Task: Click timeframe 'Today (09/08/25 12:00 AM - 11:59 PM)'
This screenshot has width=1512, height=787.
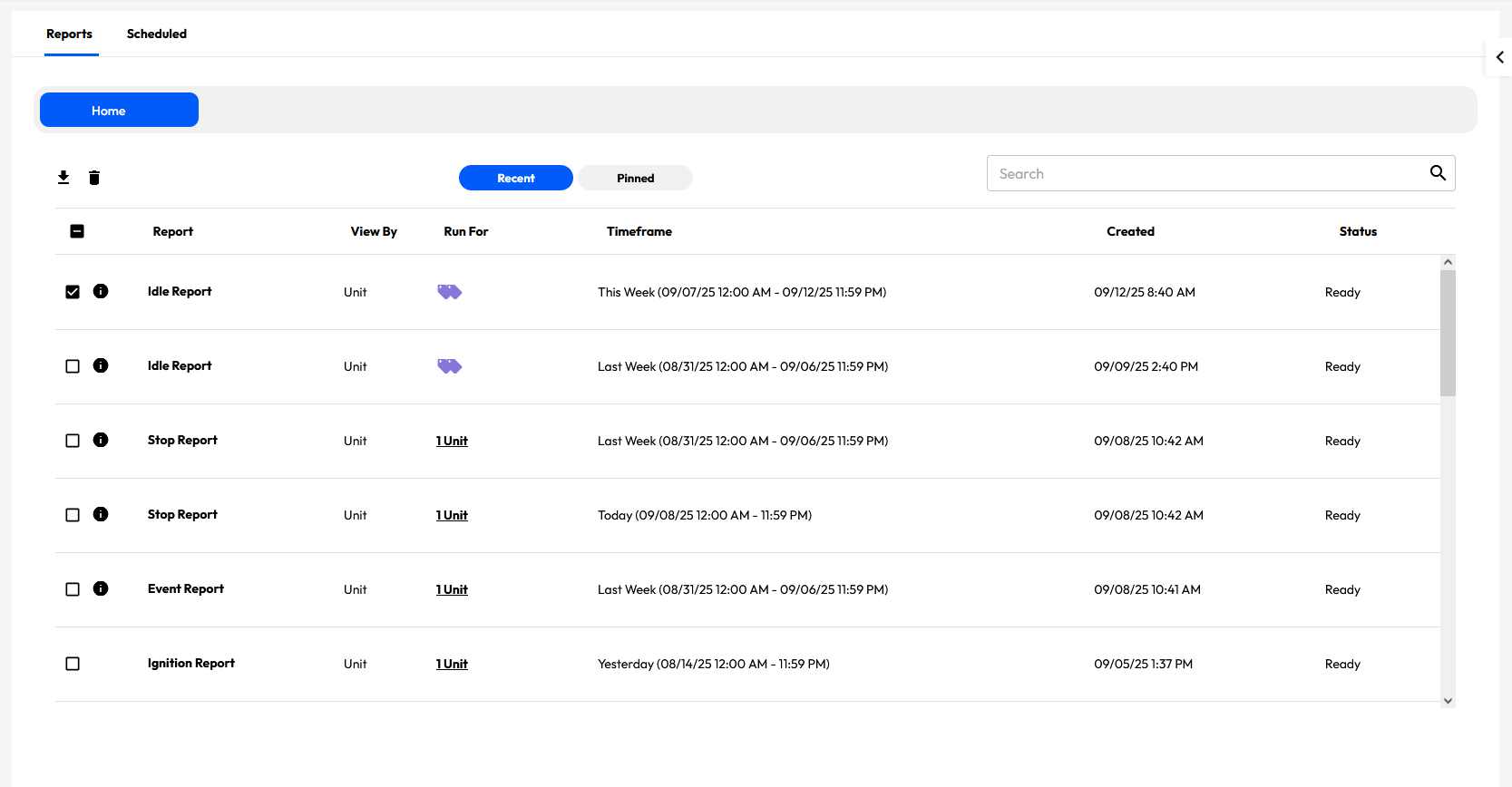Action: 705,515
